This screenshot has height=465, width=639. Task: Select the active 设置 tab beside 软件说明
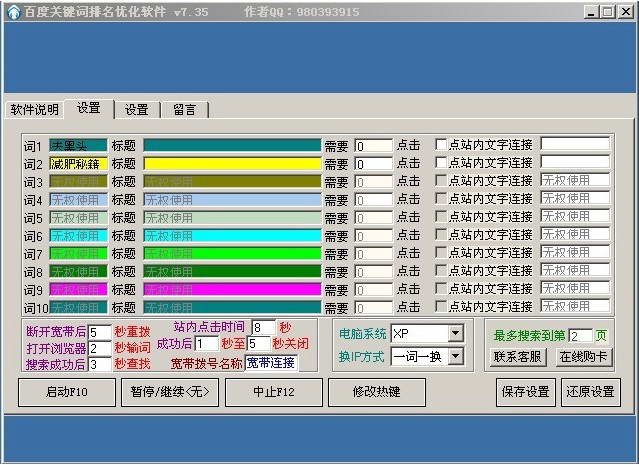pyautogui.click(x=88, y=108)
